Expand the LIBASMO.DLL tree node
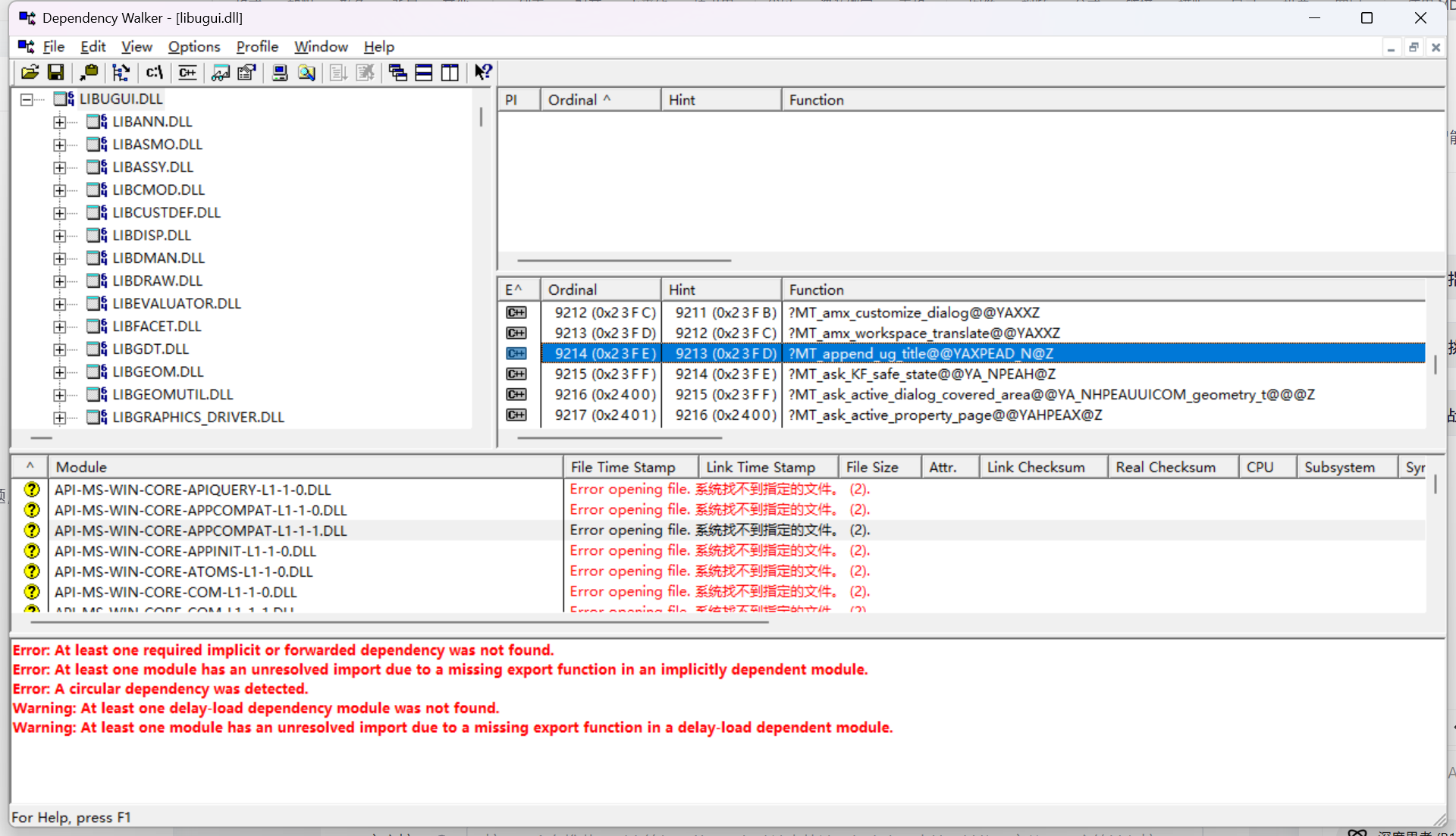The image size is (1456, 836). (x=59, y=145)
